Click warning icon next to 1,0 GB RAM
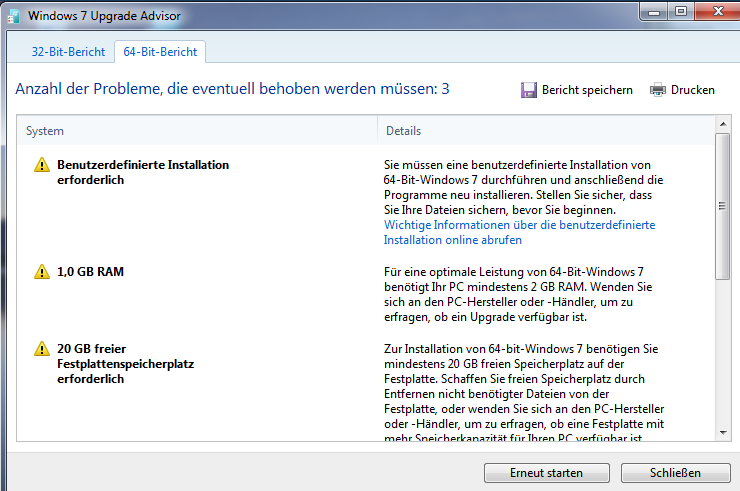 [42, 272]
